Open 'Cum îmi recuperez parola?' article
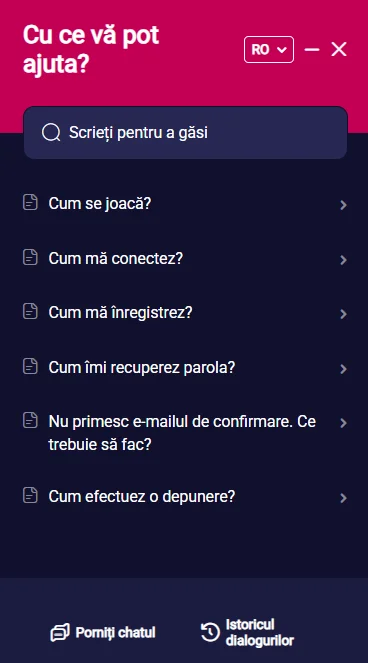 [x=184, y=368]
